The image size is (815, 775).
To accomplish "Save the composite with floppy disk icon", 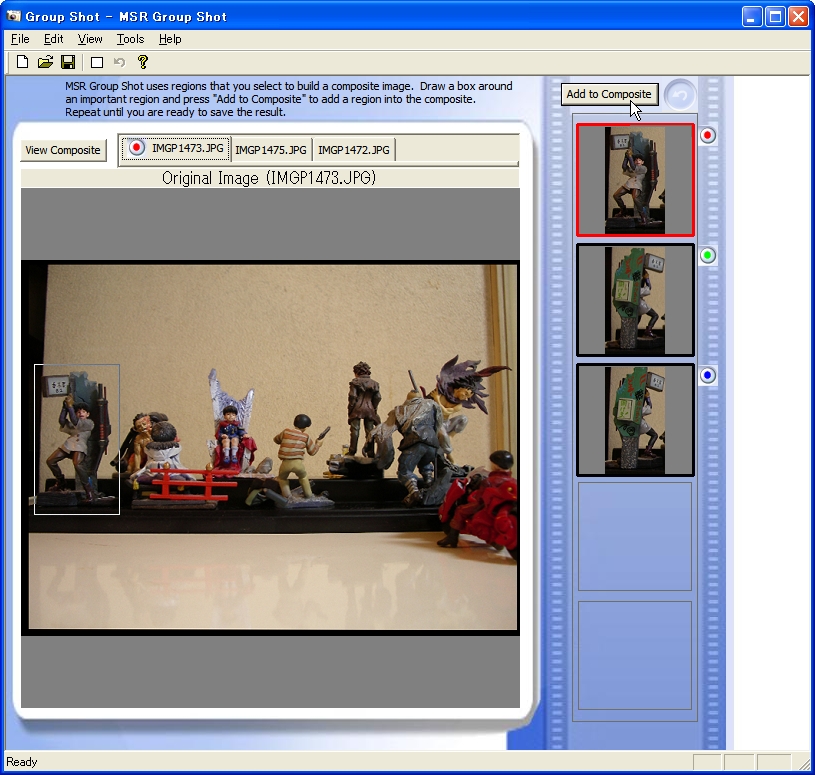I will [x=68, y=62].
